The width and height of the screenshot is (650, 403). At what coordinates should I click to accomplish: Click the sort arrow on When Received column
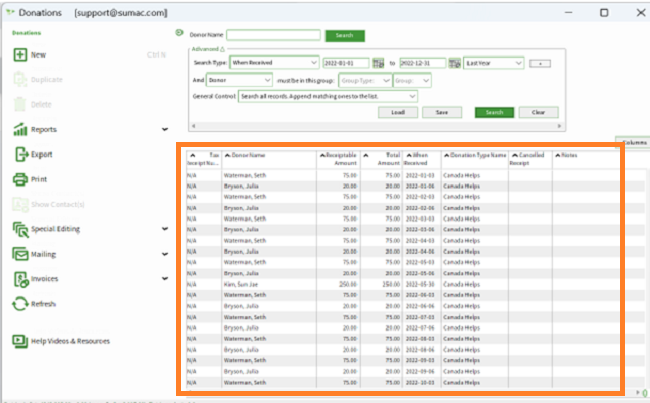(409, 155)
